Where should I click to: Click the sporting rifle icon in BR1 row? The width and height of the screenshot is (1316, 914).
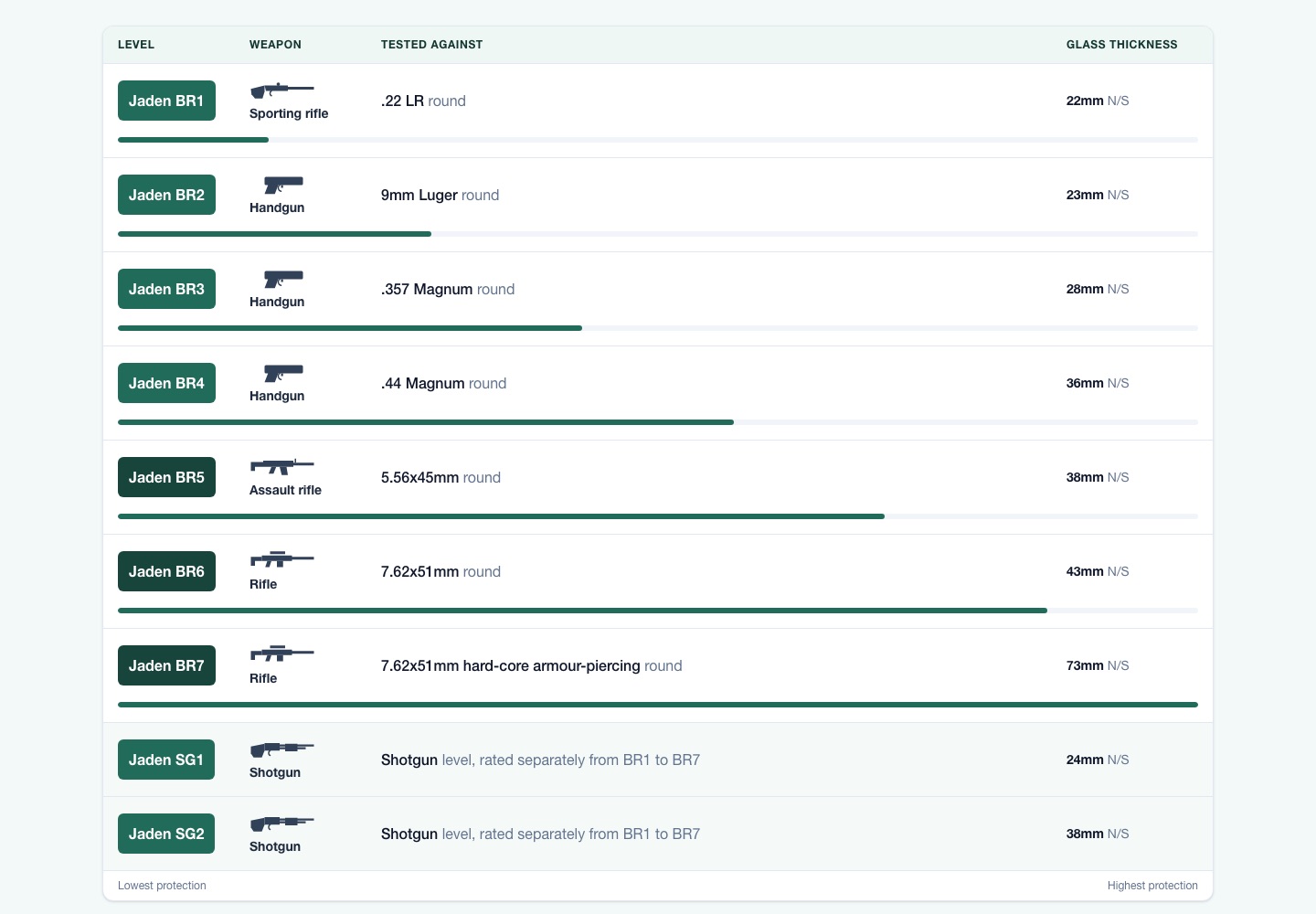(282, 90)
